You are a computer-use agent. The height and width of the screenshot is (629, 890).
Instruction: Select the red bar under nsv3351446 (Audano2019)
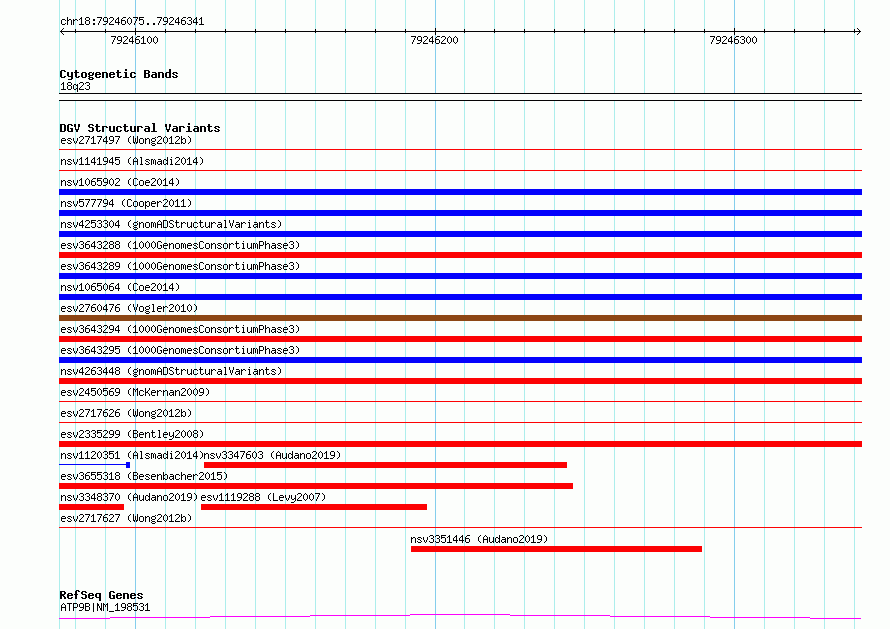(x=556, y=549)
